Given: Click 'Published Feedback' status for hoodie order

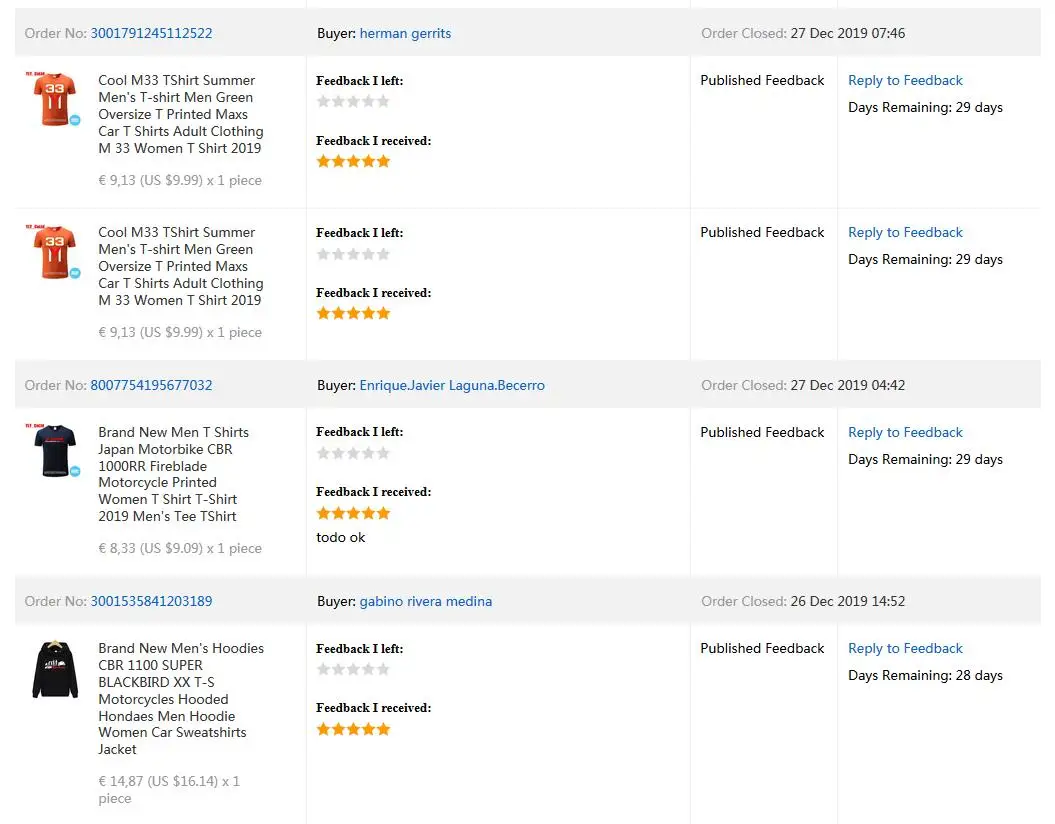Looking at the screenshot, I should point(762,648).
